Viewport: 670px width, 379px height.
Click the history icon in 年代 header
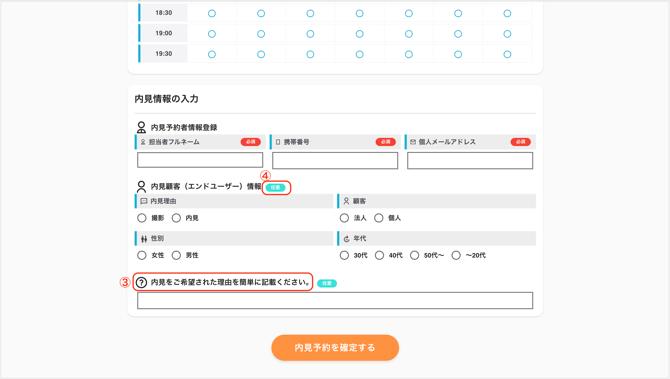click(347, 238)
